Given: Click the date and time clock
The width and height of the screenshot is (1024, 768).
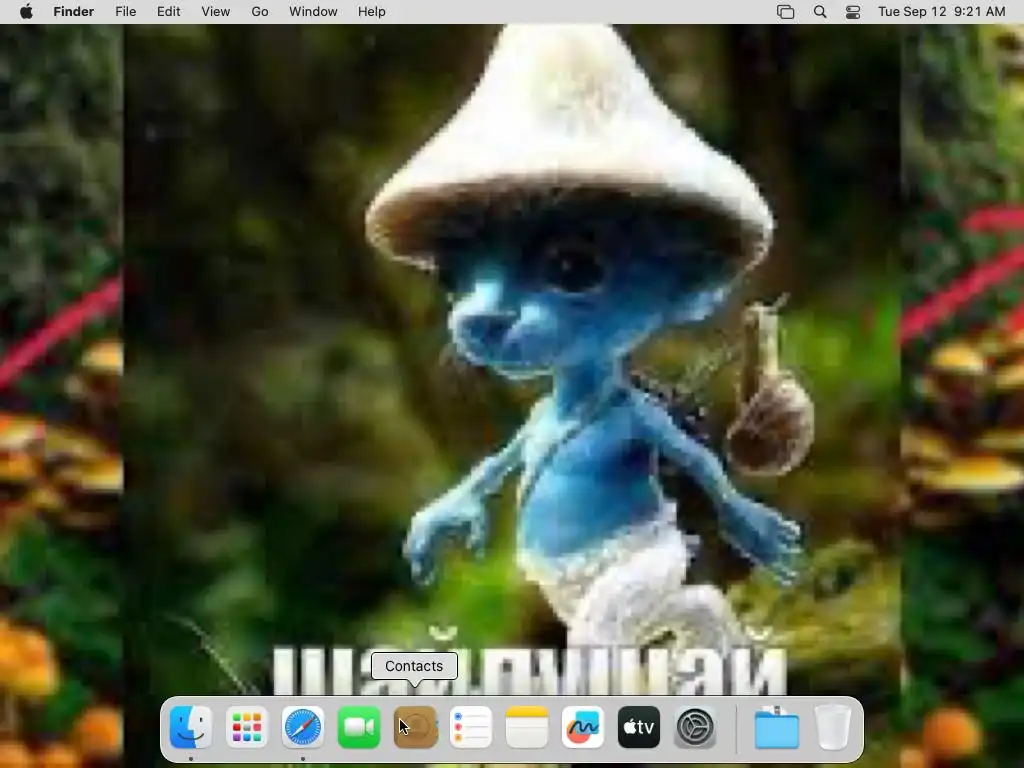Looking at the screenshot, I should pyautogui.click(x=942, y=12).
